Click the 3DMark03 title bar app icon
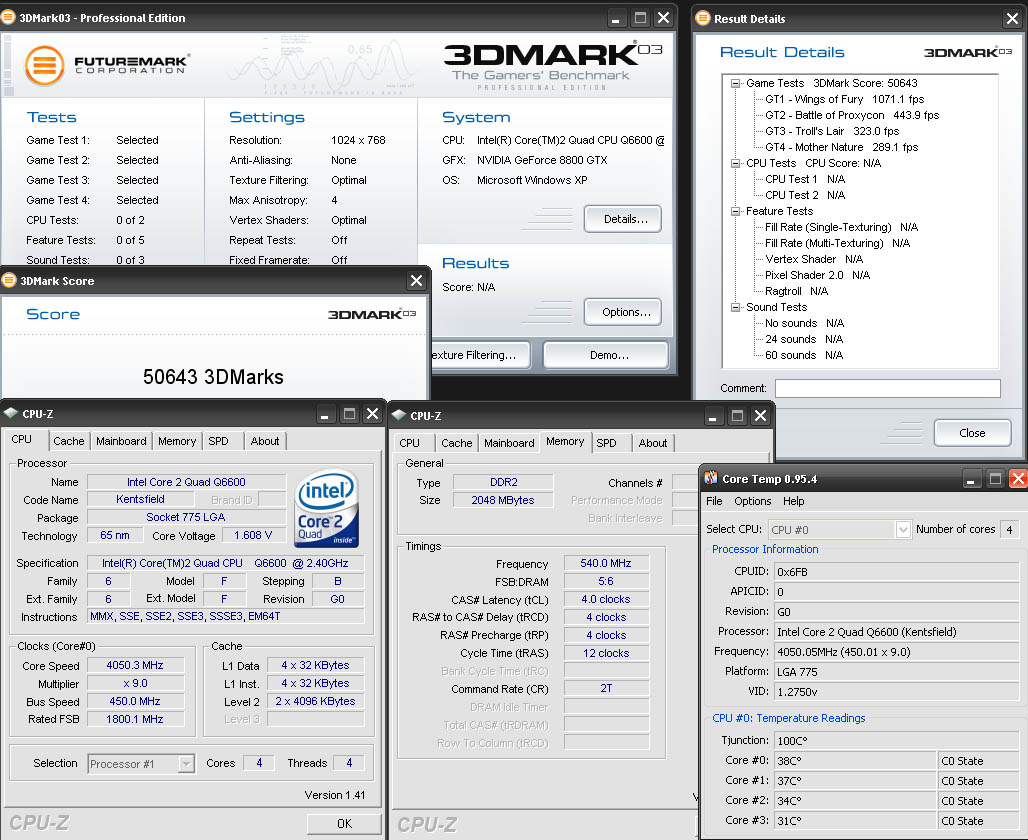1028x840 pixels. click(x=8, y=18)
